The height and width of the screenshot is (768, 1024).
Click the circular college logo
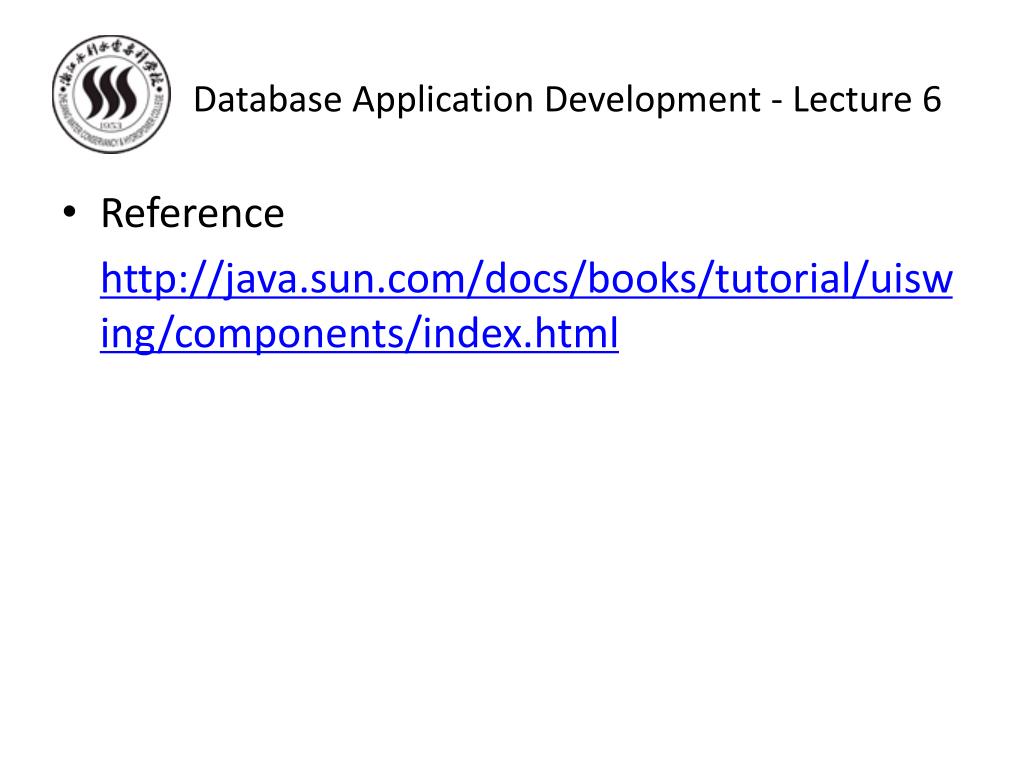click(111, 94)
